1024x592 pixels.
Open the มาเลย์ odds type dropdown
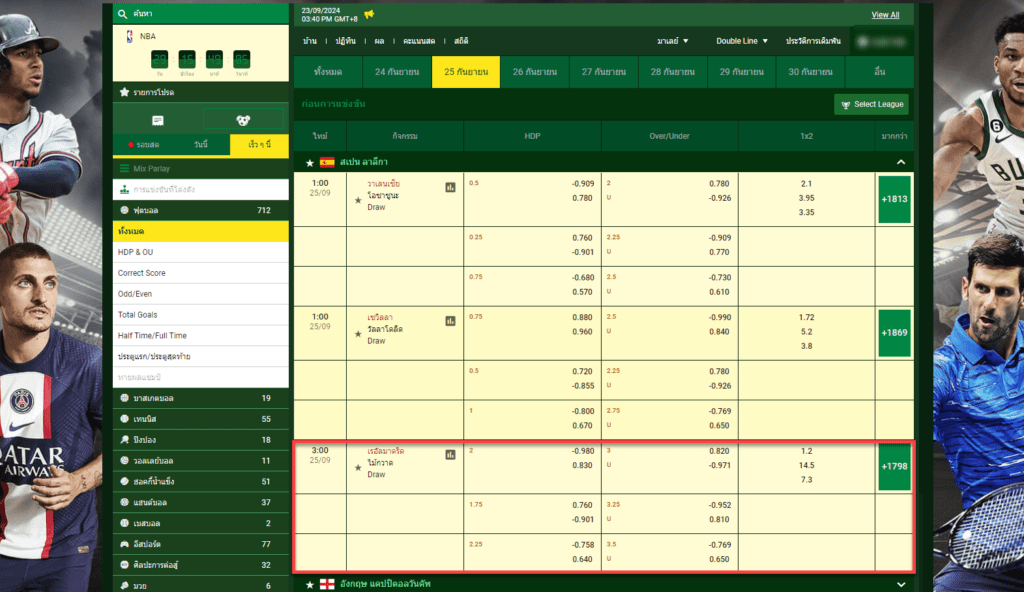673,41
